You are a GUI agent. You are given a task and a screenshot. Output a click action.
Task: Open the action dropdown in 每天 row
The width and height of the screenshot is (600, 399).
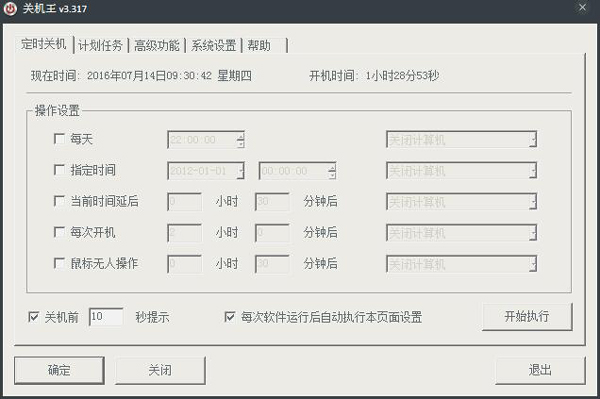point(462,140)
